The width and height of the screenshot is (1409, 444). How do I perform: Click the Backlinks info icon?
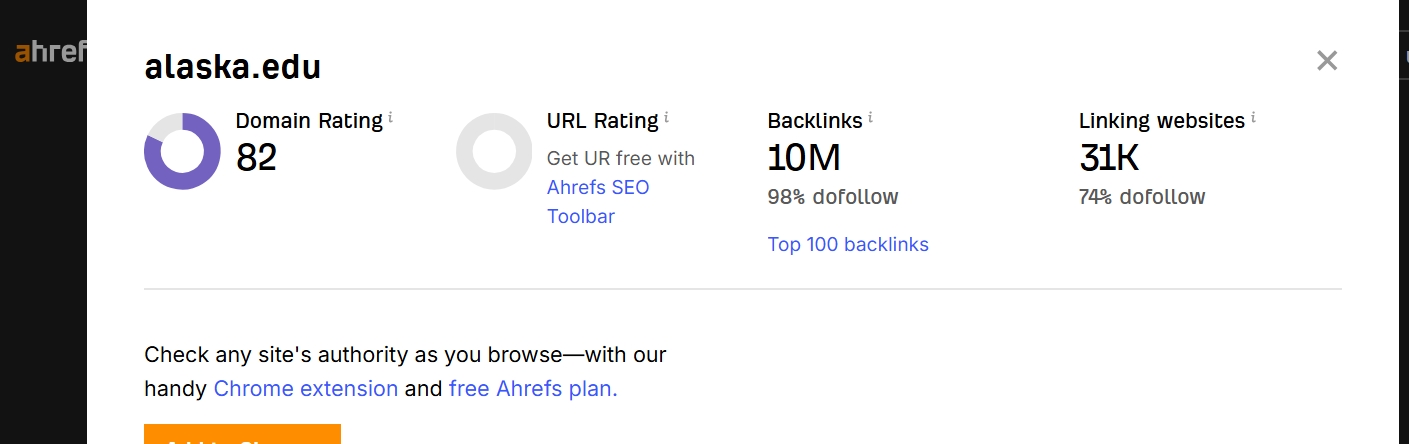pyautogui.click(x=870, y=118)
